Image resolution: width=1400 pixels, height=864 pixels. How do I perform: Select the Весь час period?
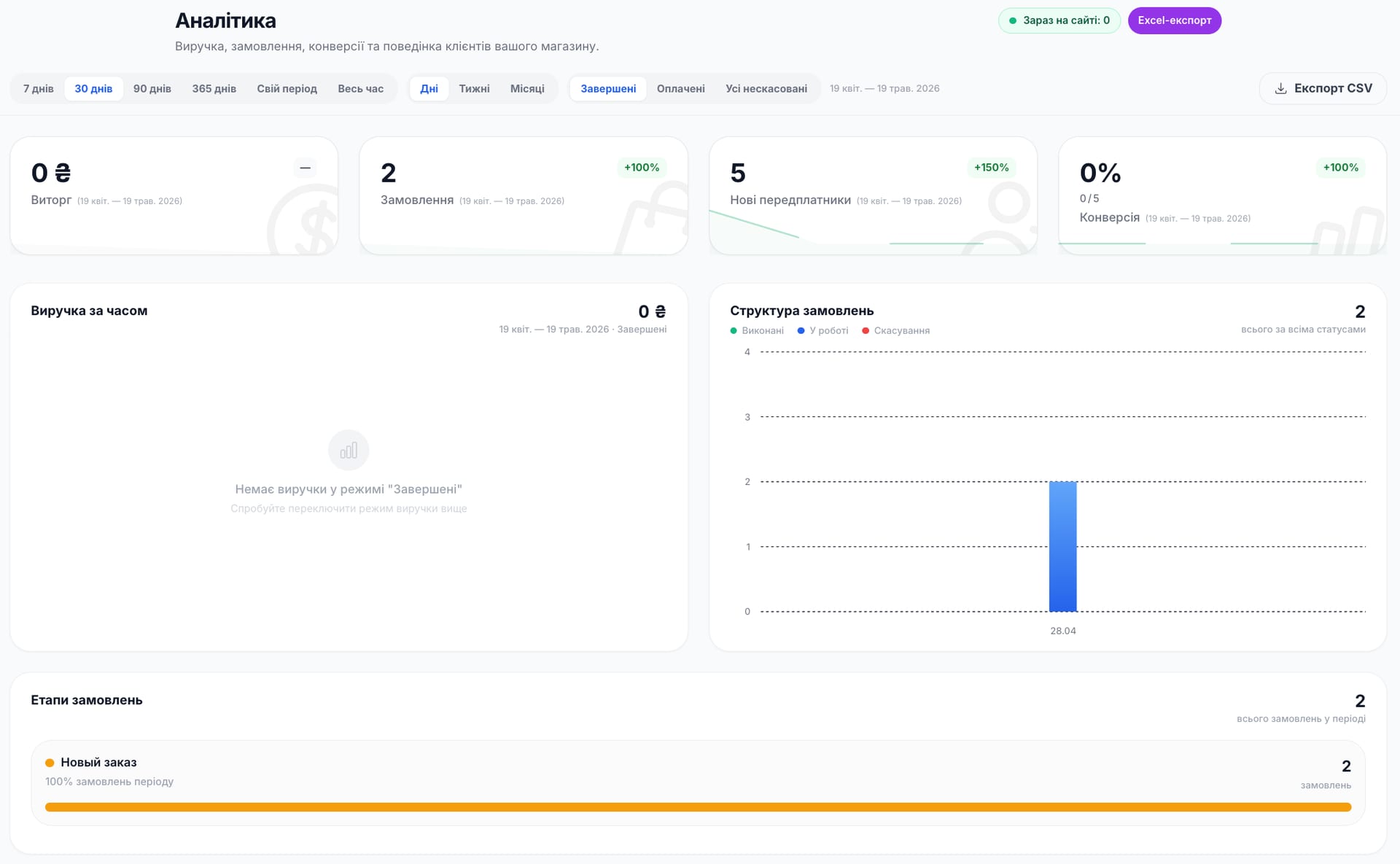point(361,88)
